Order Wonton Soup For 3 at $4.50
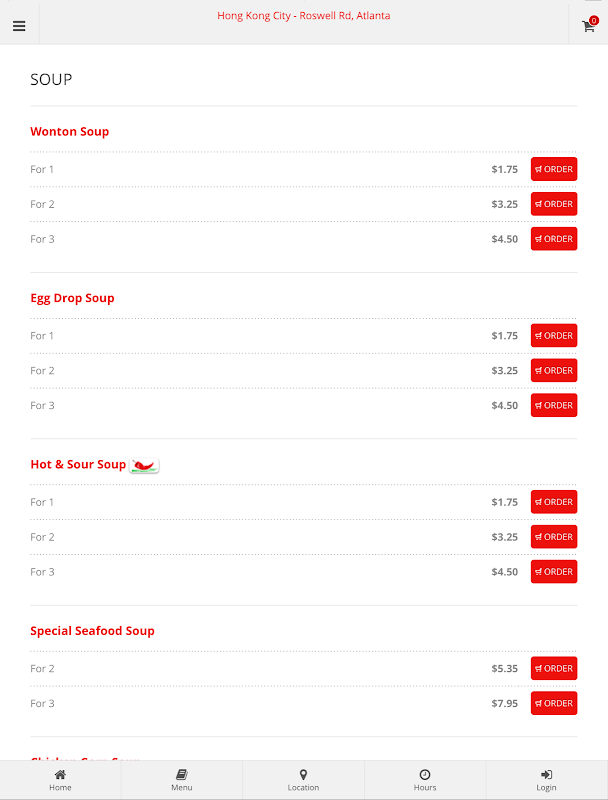 click(554, 239)
